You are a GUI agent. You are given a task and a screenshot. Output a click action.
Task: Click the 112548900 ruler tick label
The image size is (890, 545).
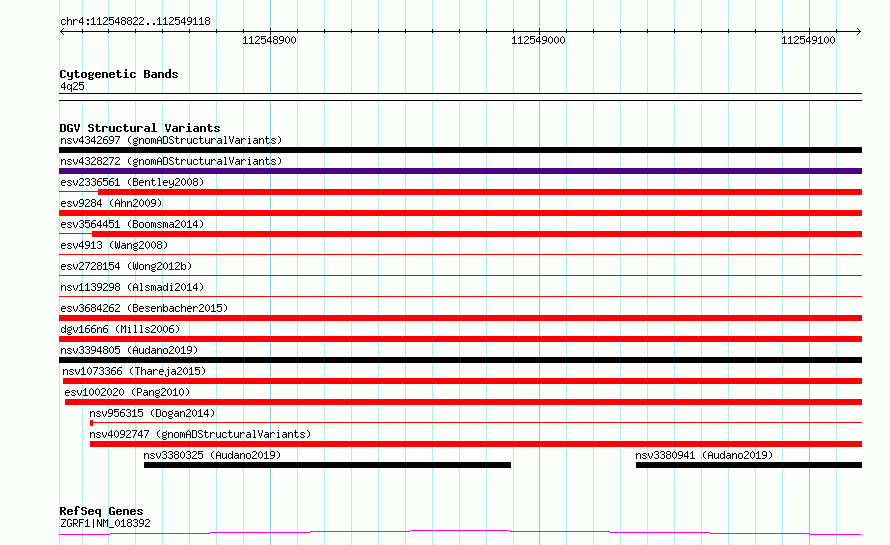(270, 40)
